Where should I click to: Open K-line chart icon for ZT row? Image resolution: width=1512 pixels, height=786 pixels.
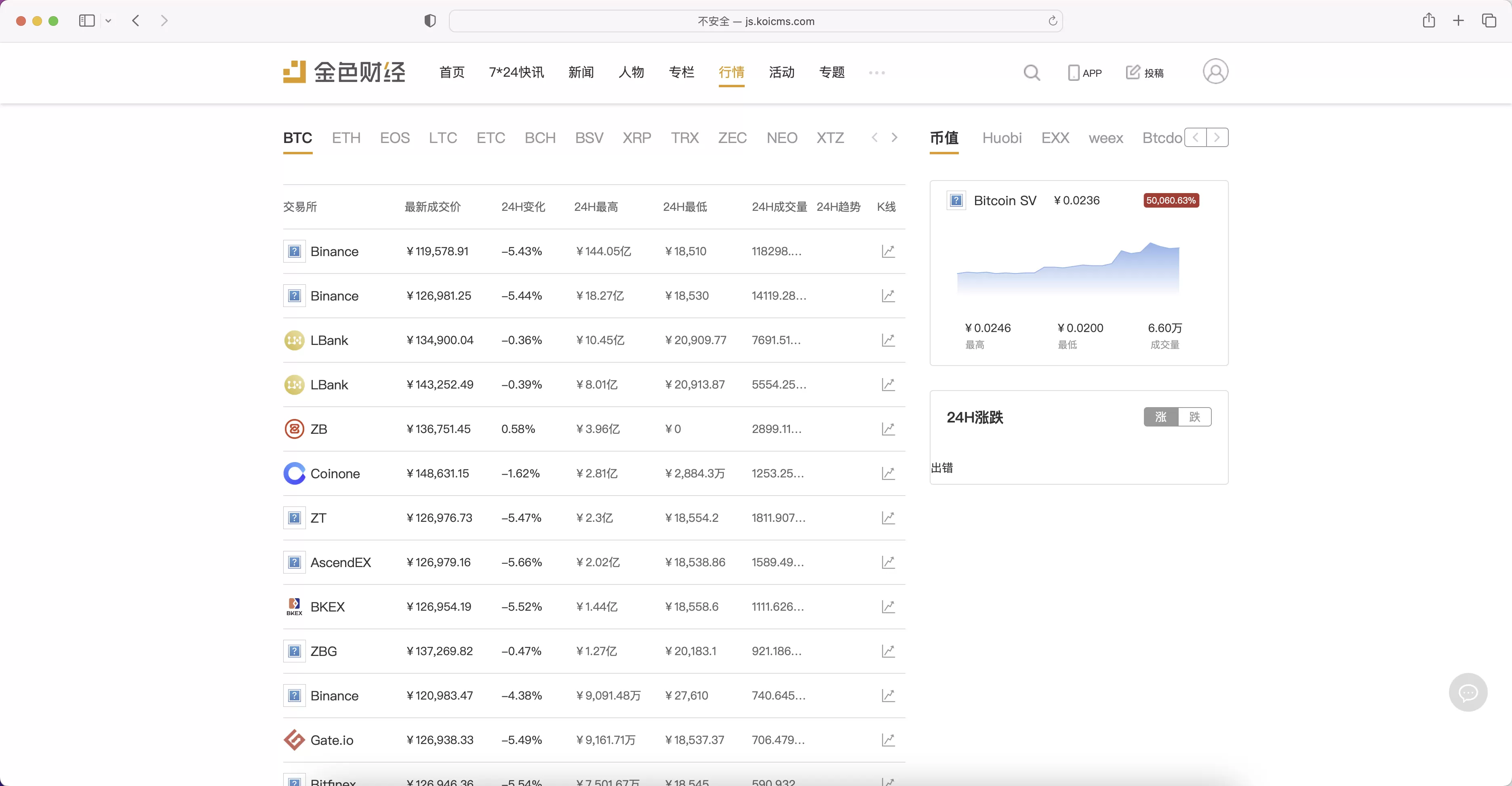tap(888, 518)
